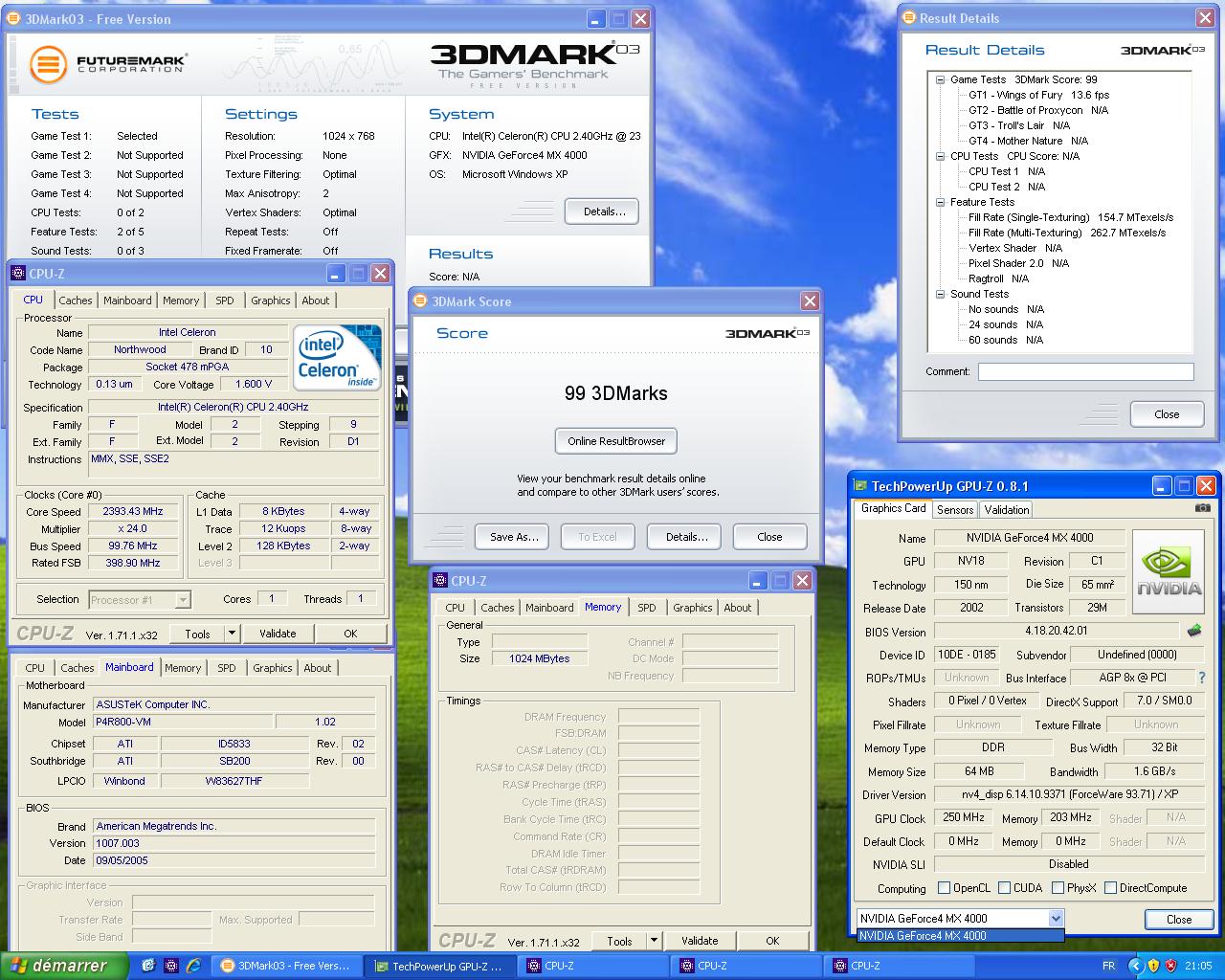Click the CPU-Z Memory window title icon
Image resolution: width=1225 pixels, height=980 pixels.
(x=440, y=580)
